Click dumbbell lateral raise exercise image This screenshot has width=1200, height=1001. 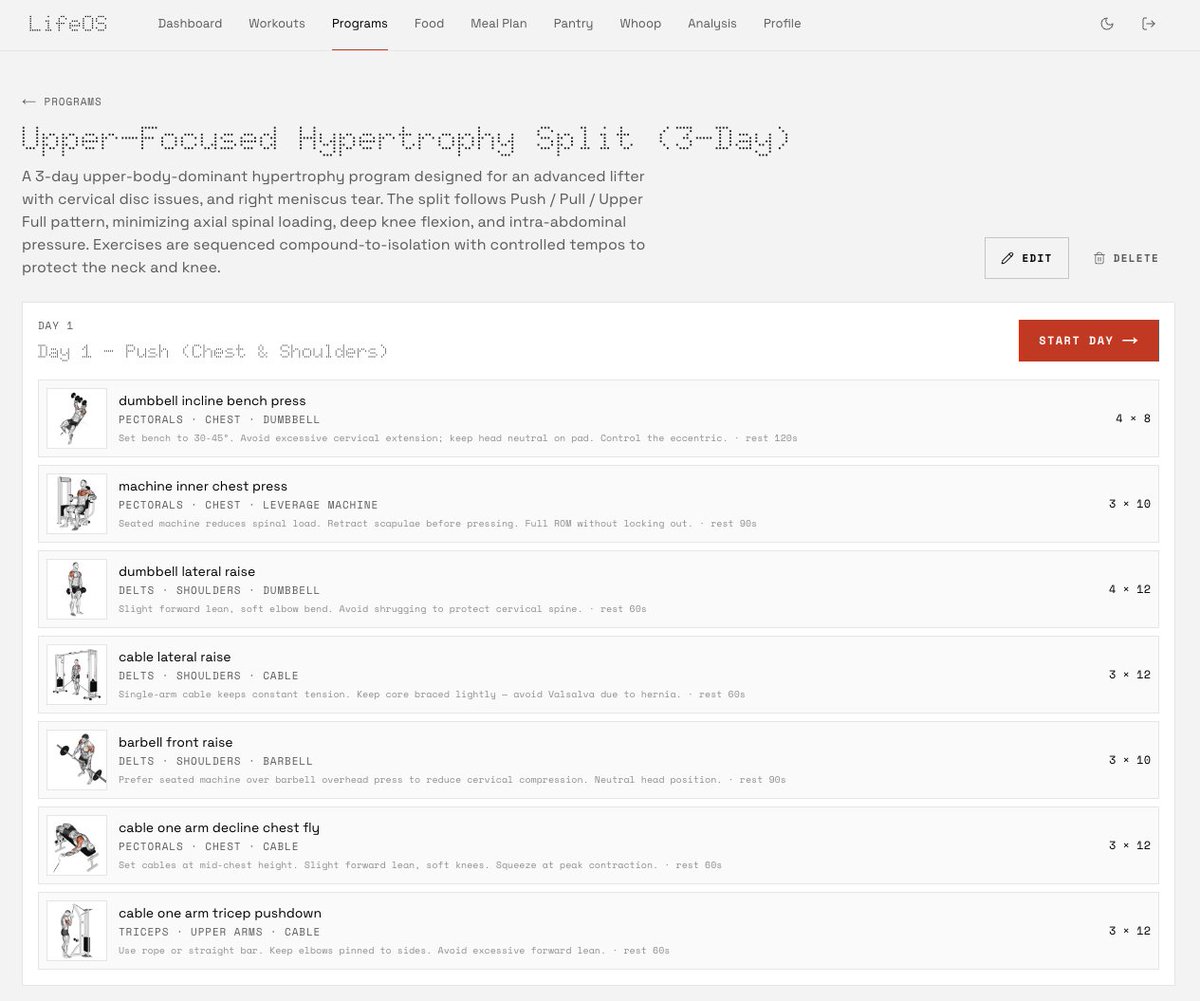point(76,590)
